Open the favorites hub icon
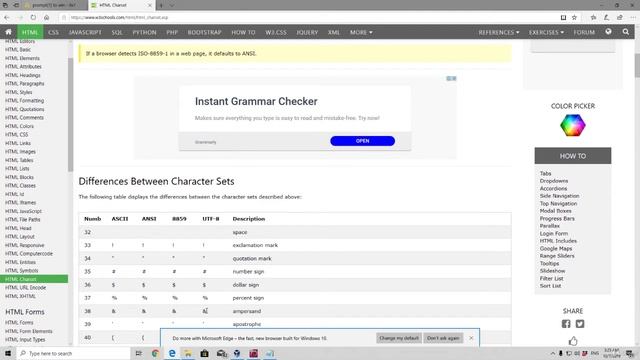The image size is (640, 360). pyautogui.click(x=593, y=18)
